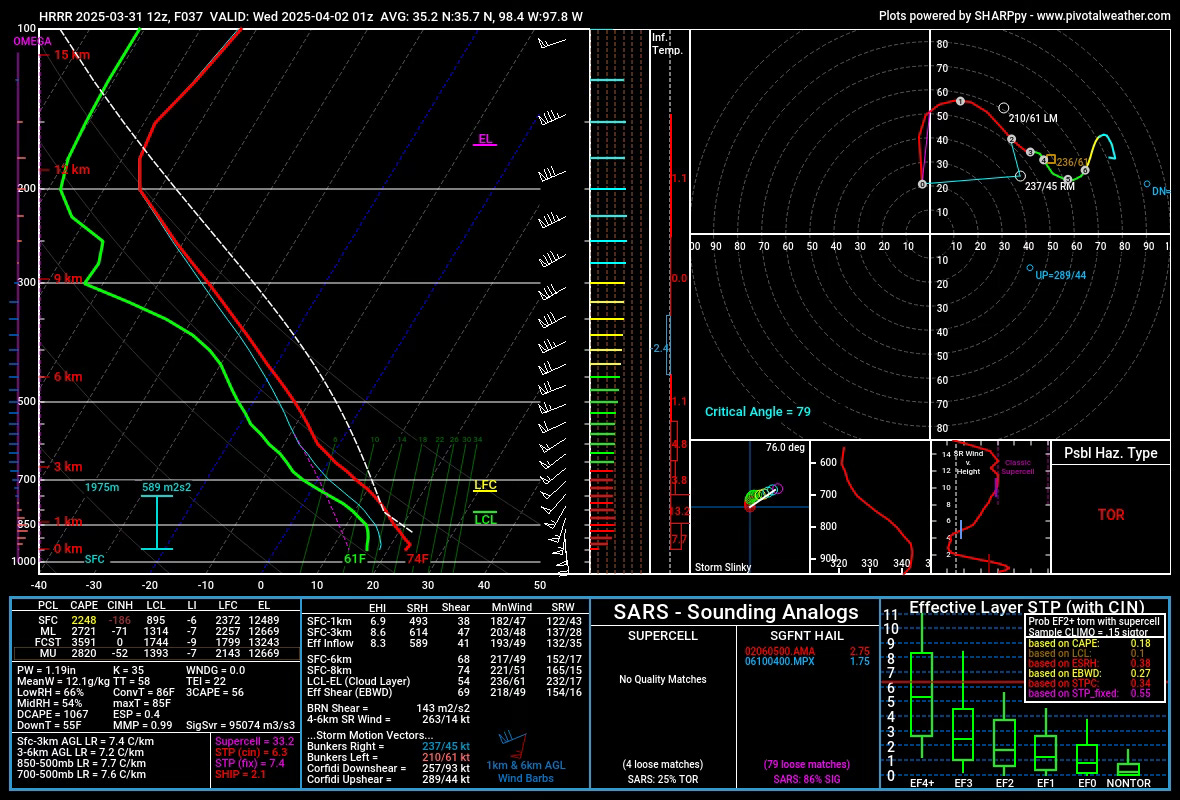1180x800 pixels.
Task: Click the 'Corfidi Downshear =' label
Action: [357, 768]
